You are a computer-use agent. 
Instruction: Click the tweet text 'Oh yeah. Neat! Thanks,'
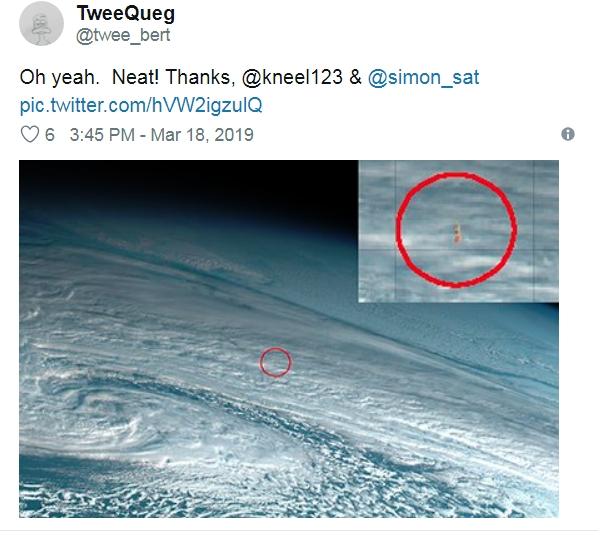pyautogui.click(x=125, y=77)
